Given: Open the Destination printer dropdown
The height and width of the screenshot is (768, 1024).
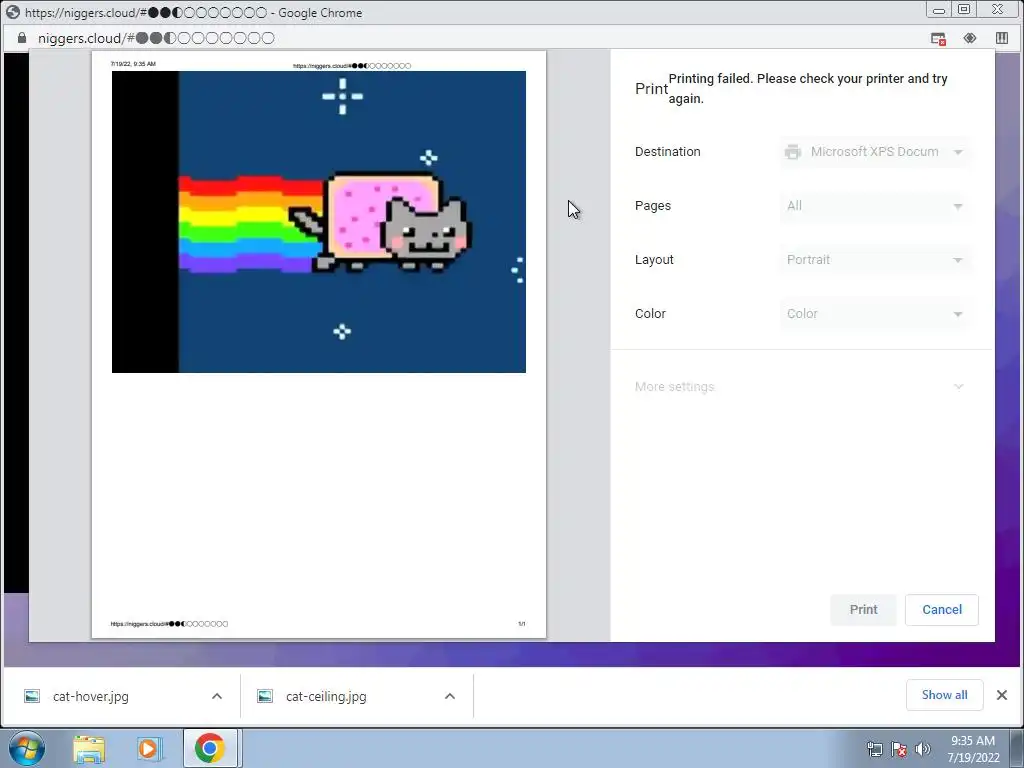Looking at the screenshot, I should tap(874, 152).
